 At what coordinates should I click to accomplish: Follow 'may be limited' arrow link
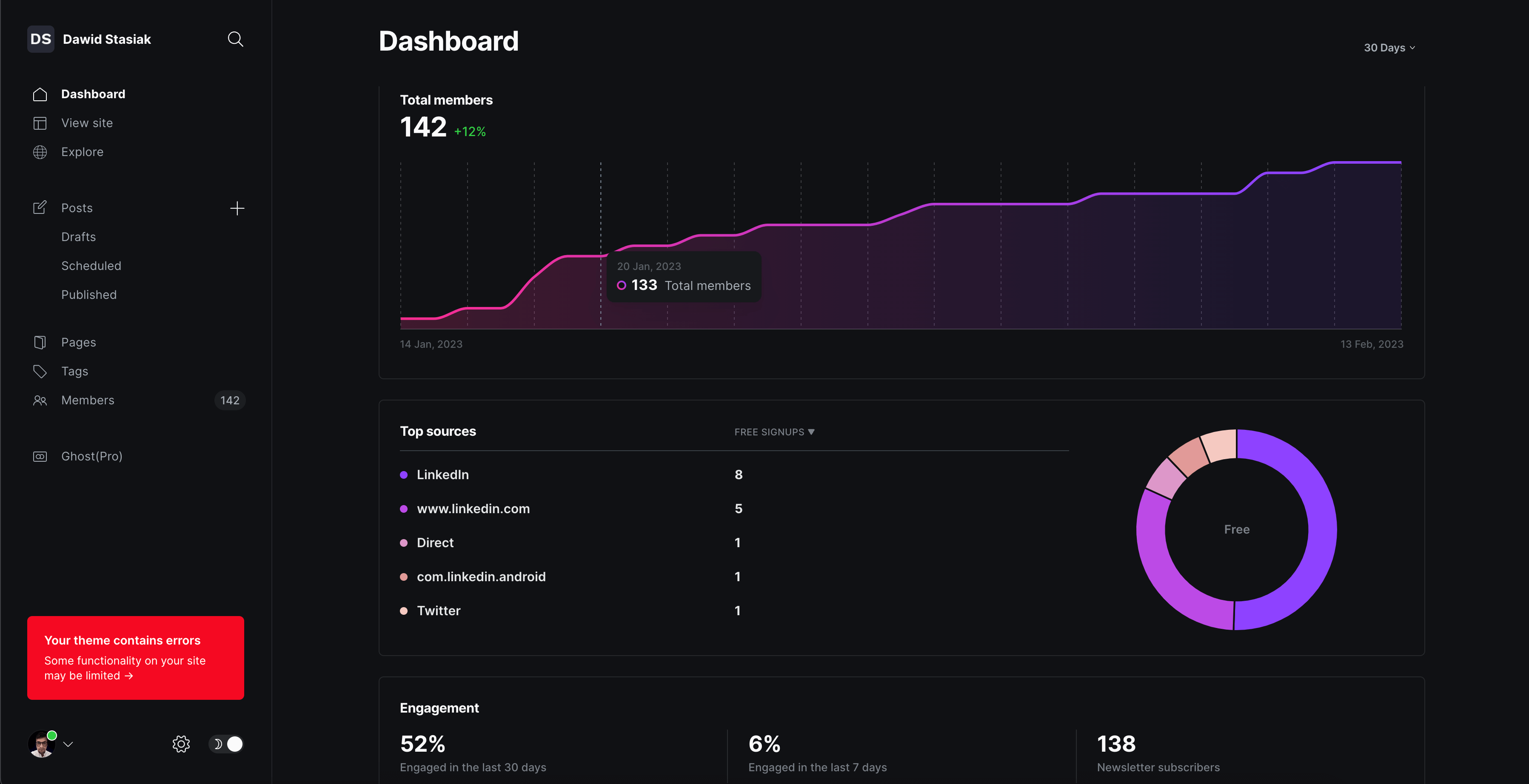click(x=88, y=676)
